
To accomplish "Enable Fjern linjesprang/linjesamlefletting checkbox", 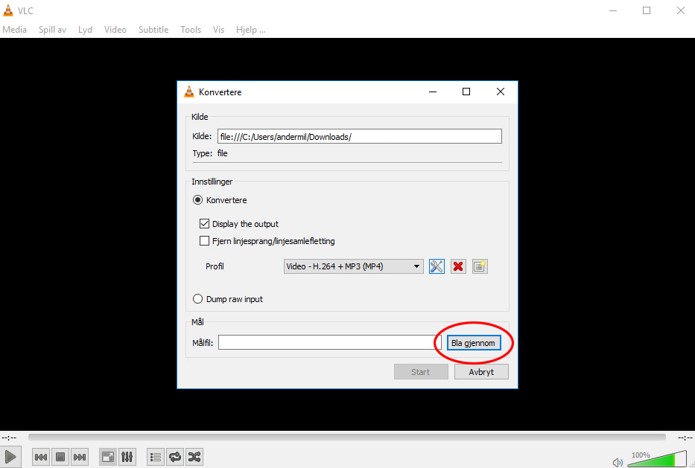I will coord(204,241).
